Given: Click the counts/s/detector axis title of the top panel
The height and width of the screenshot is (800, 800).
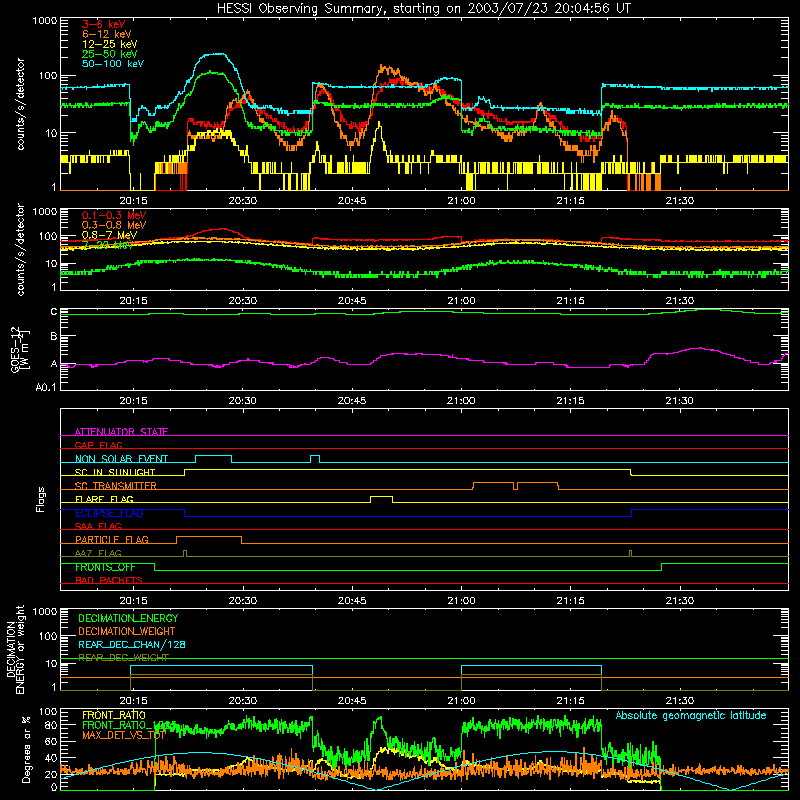Looking at the screenshot, I should click(20, 104).
